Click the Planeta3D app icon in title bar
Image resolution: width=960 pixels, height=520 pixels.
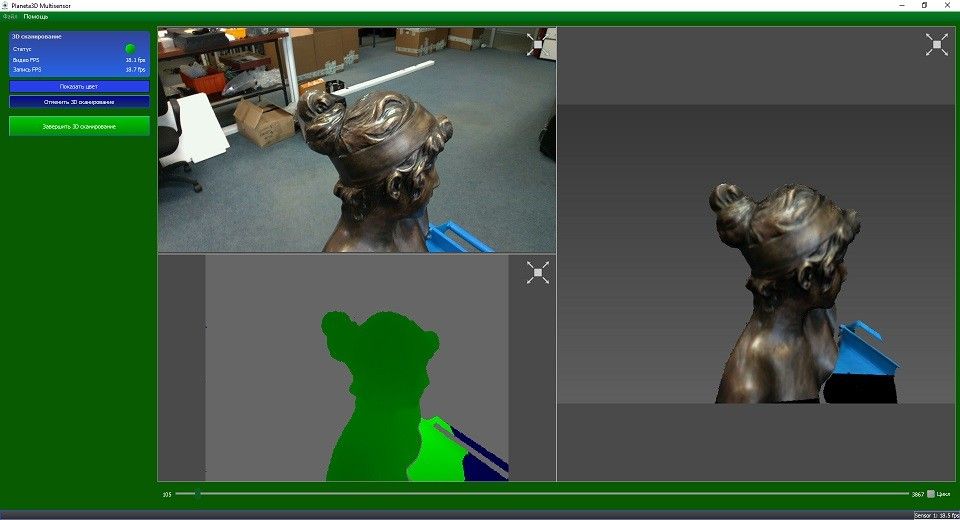coord(5,5)
